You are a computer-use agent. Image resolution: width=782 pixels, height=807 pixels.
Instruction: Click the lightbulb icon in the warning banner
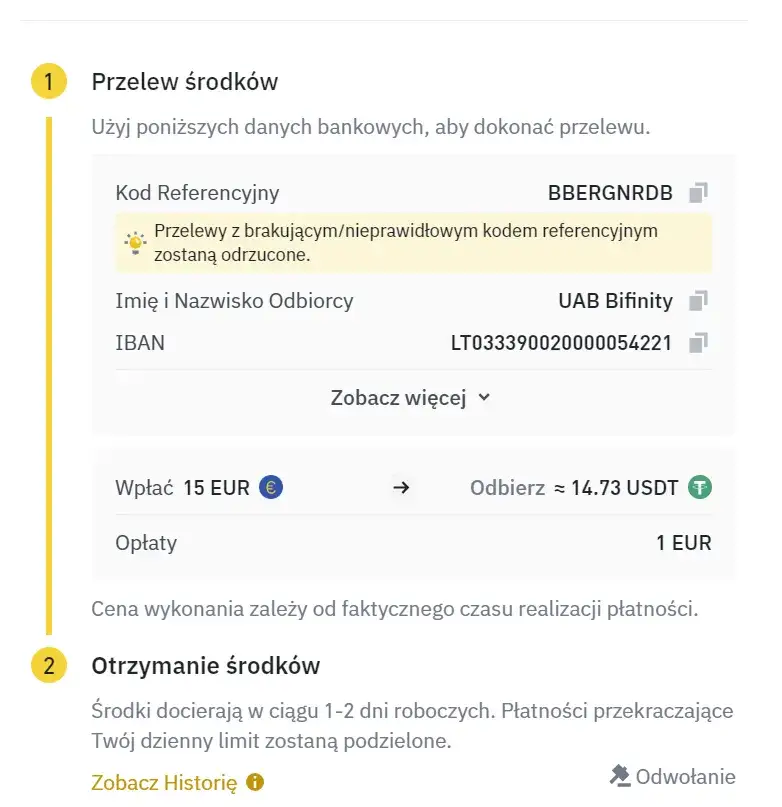click(133, 242)
